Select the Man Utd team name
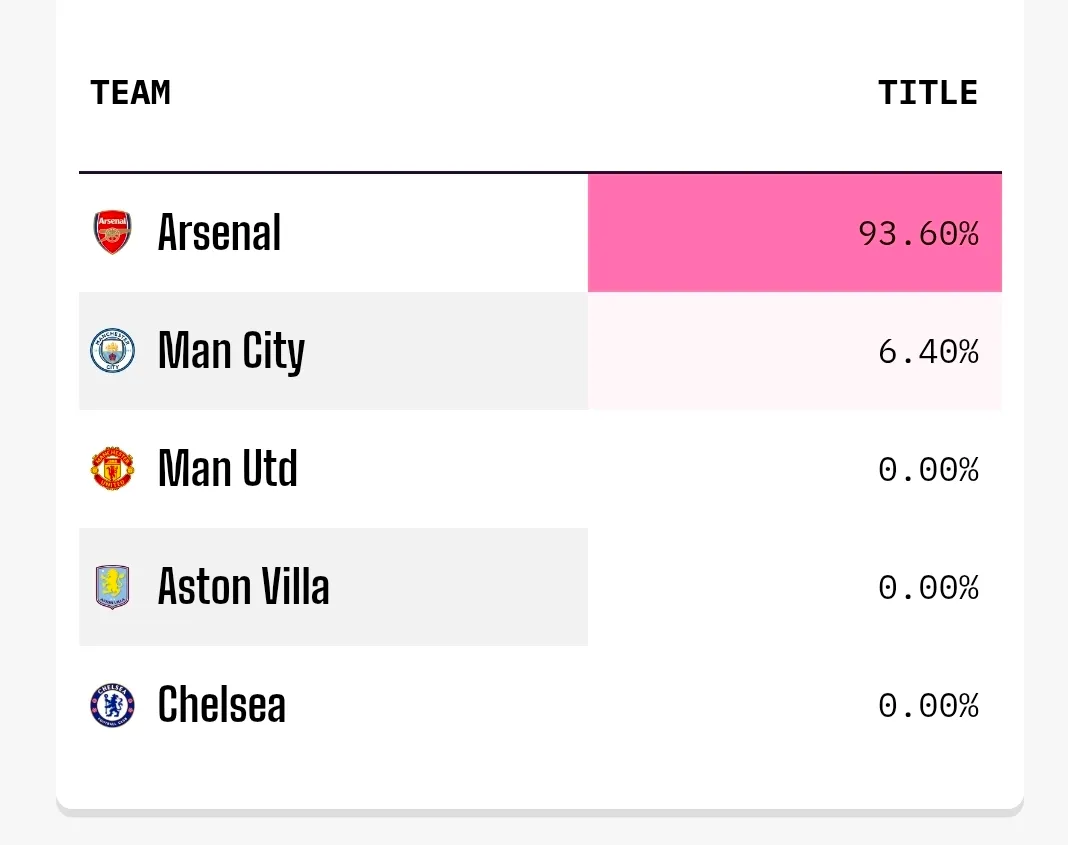Image resolution: width=1068 pixels, height=845 pixels. [227, 469]
